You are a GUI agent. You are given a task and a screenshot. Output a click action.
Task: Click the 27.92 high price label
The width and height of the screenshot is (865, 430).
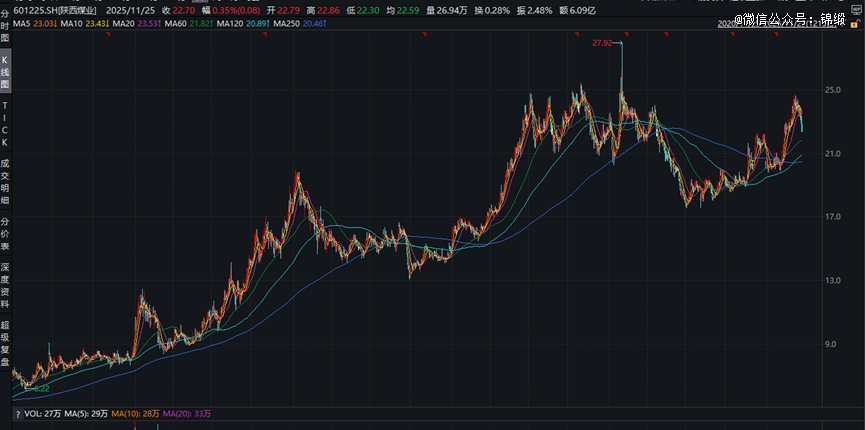click(x=602, y=44)
